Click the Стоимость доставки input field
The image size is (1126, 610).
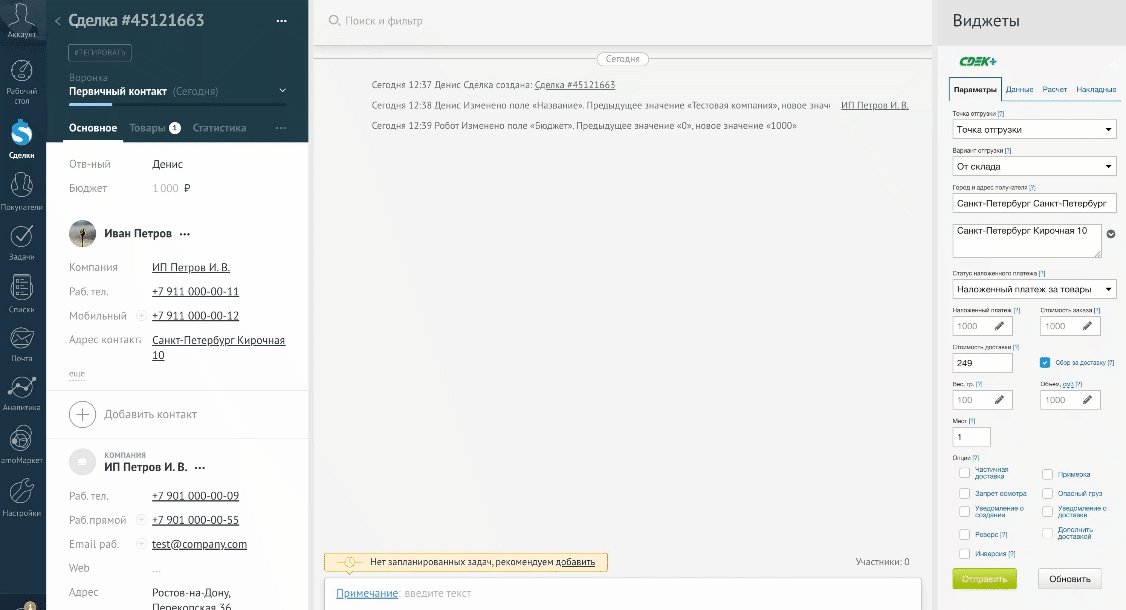pos(981,363)
